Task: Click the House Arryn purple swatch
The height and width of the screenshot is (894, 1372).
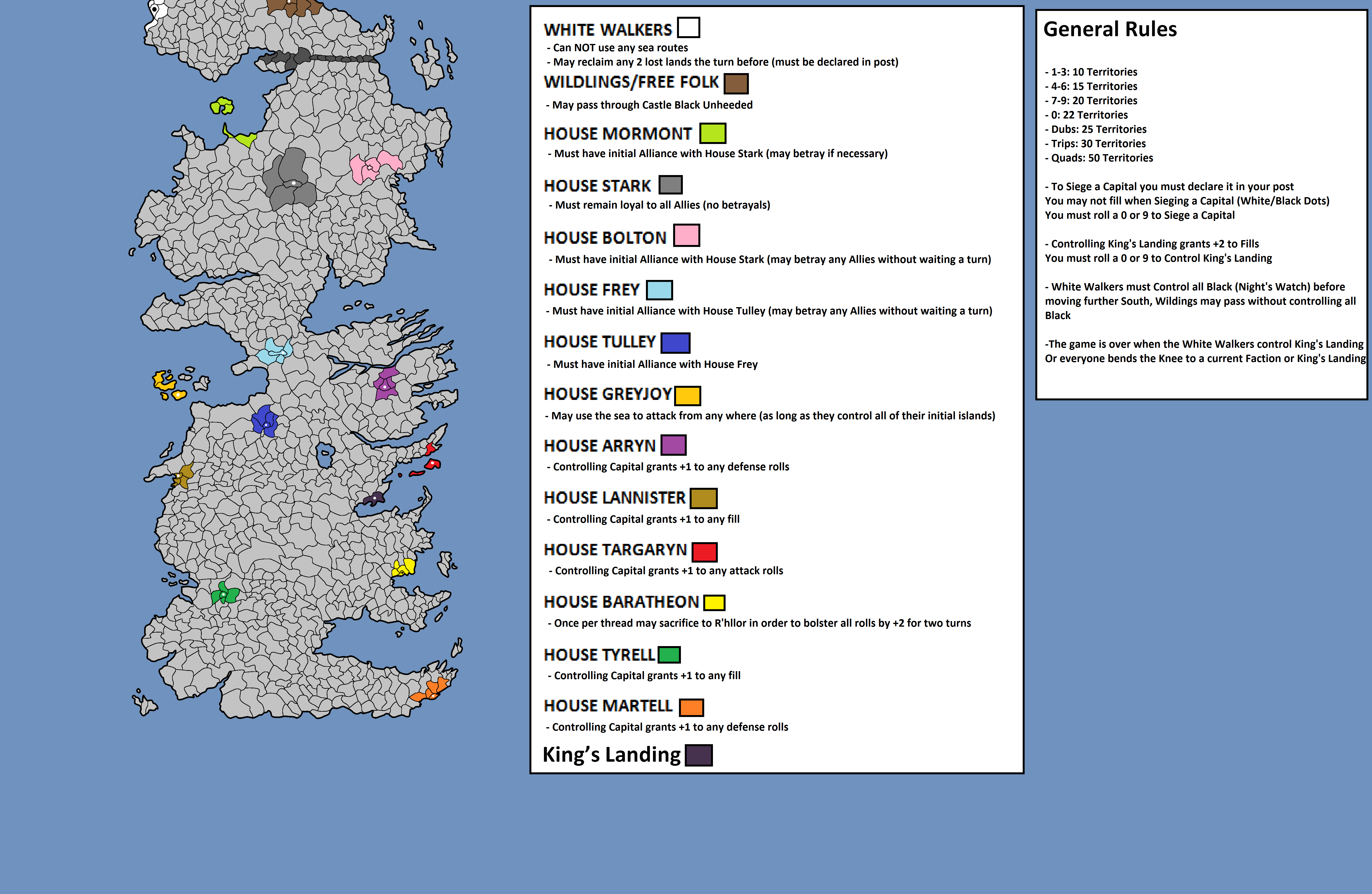Action: [x=673, y=445]
